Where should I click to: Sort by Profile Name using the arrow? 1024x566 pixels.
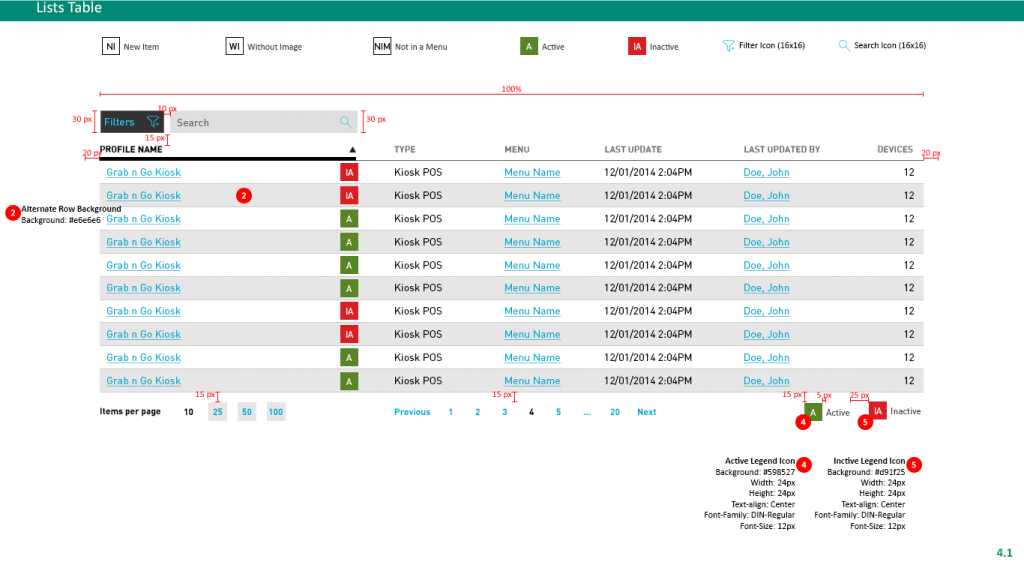pyautogui.click(x=352, y=150)
